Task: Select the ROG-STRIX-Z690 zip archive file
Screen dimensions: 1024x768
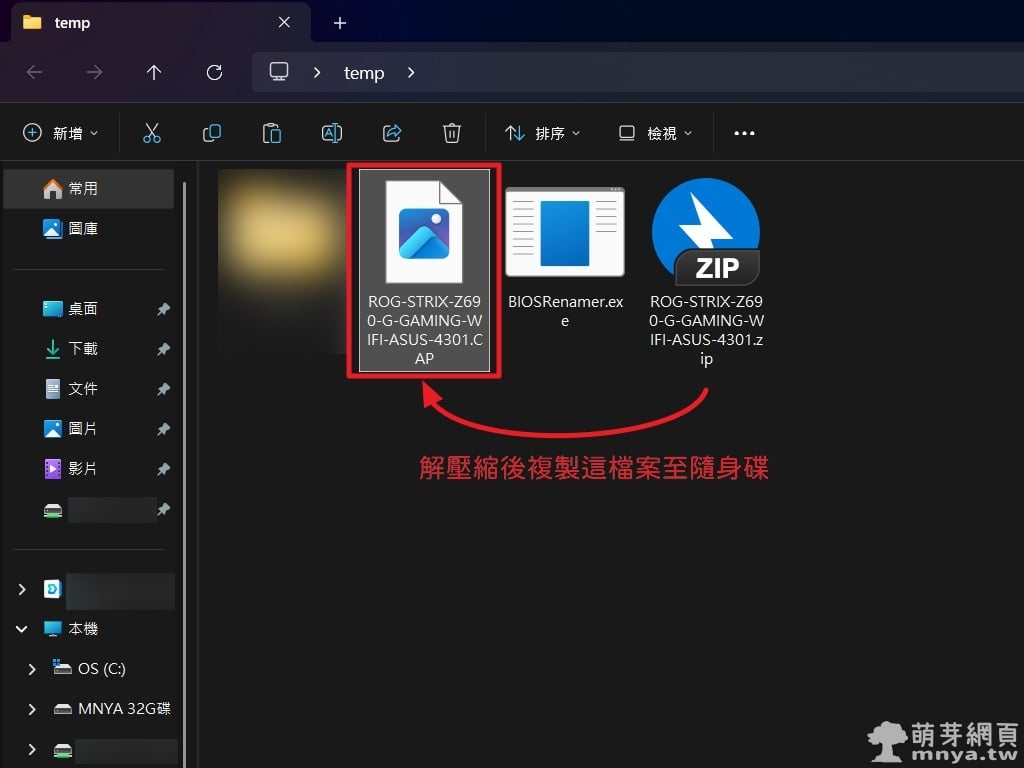Action: [706, 270]
